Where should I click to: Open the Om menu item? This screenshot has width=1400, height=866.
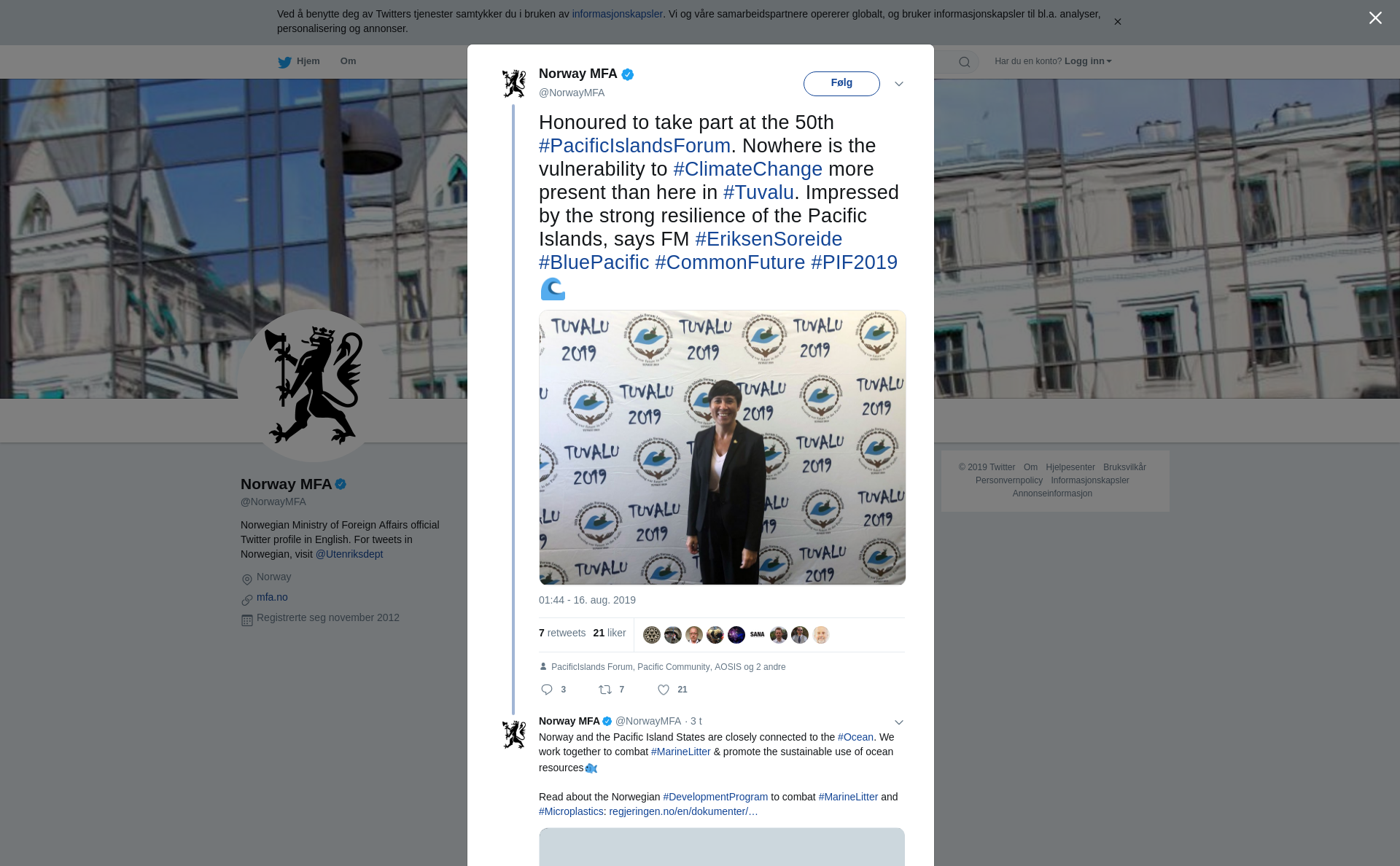coord(348,61)
